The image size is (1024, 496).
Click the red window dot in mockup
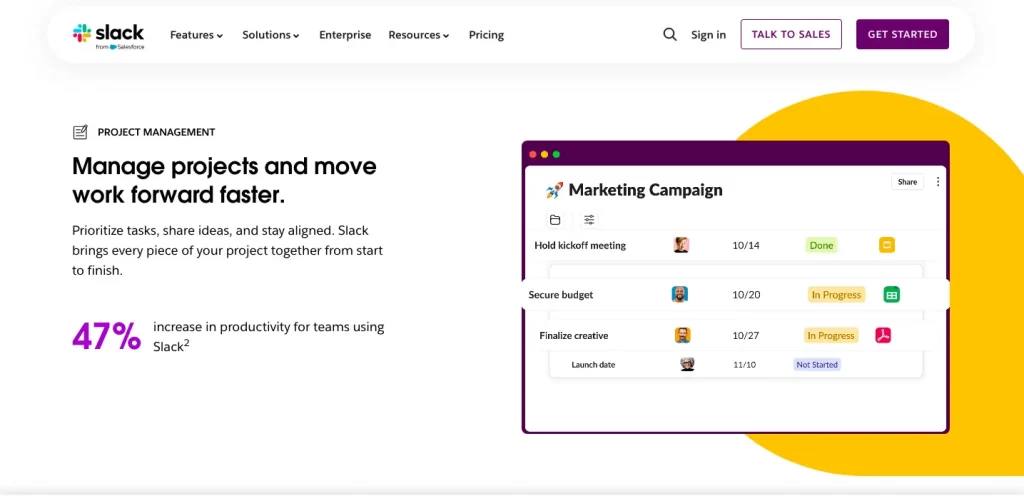pos(533,155)
